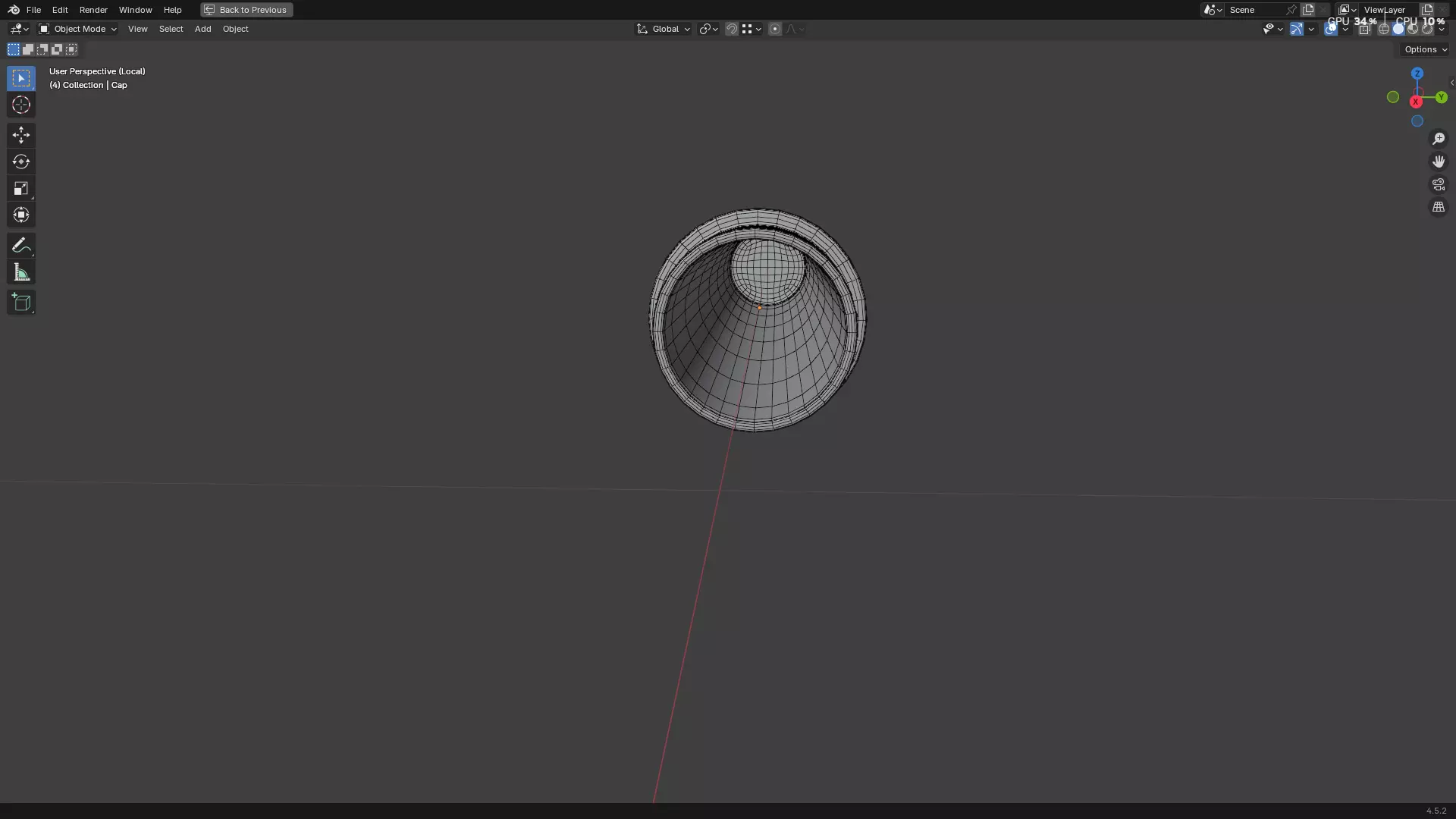
Task: Toggle X-ray view
Action: point(1364,29)
